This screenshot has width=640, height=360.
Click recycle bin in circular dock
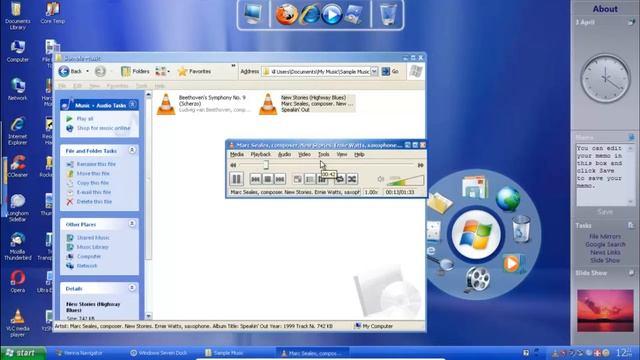522,229
